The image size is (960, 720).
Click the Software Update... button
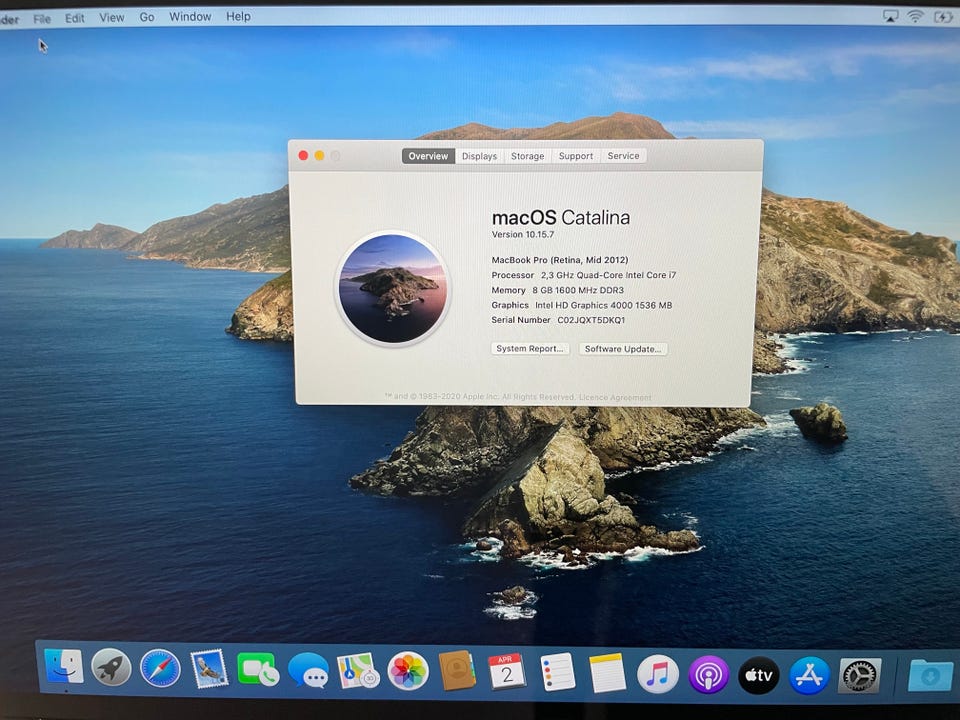coord(623,349)
